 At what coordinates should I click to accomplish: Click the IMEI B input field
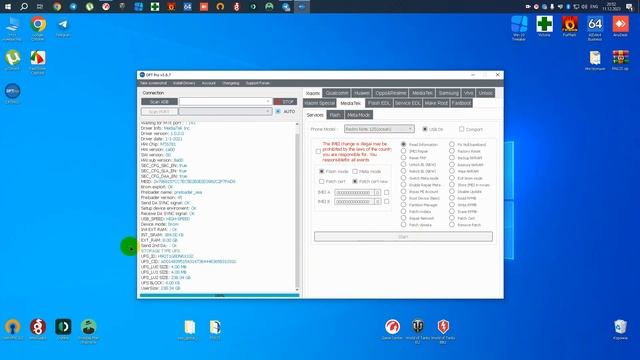pyautogui.click(x=354, y=202)
